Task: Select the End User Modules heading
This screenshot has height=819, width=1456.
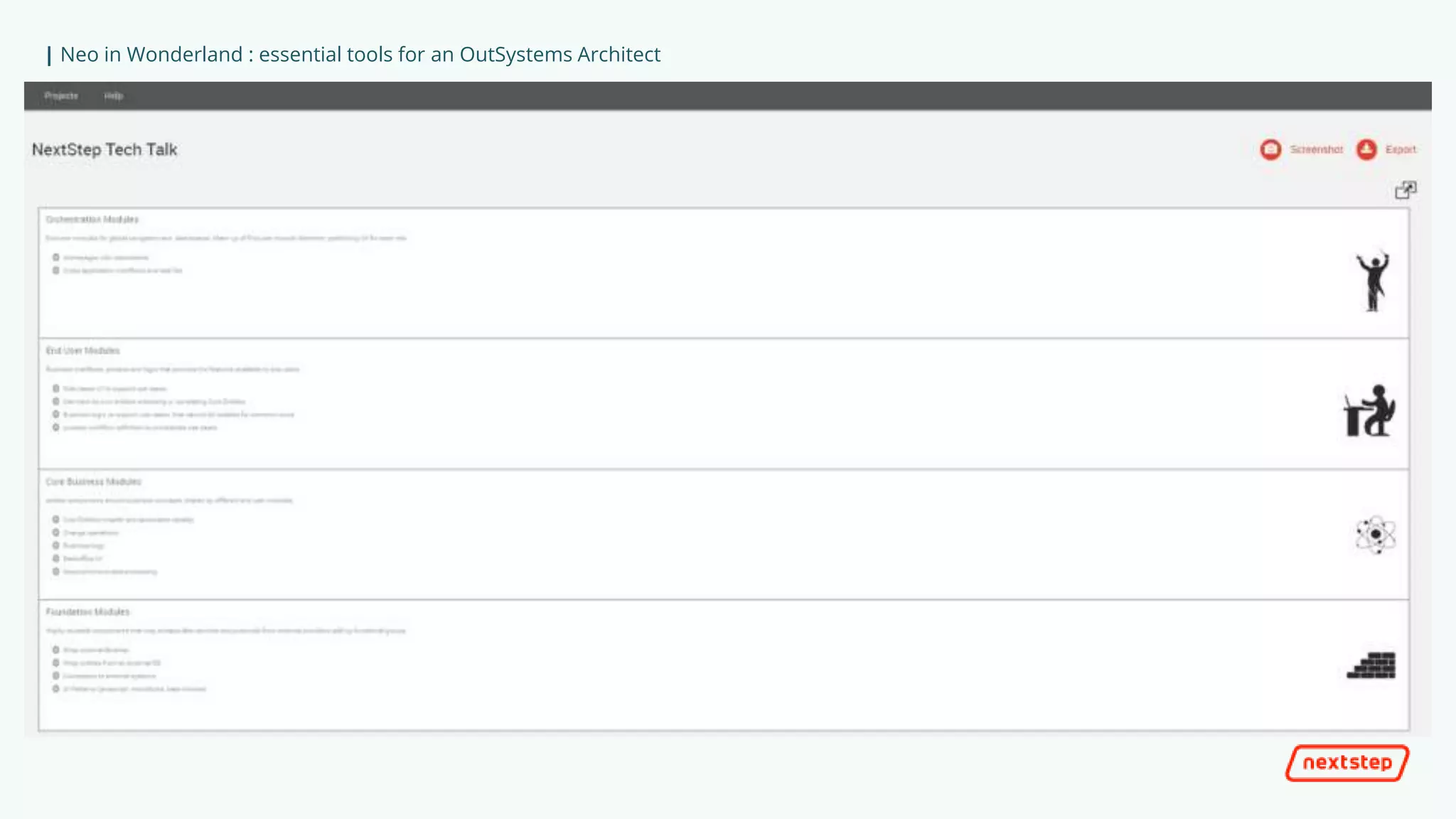Action: [82, 350]
